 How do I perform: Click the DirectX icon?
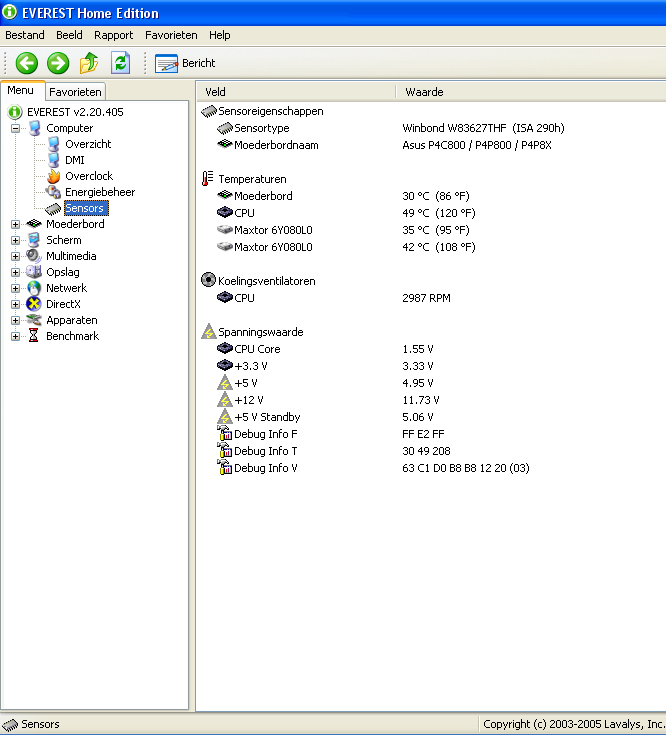34,304
